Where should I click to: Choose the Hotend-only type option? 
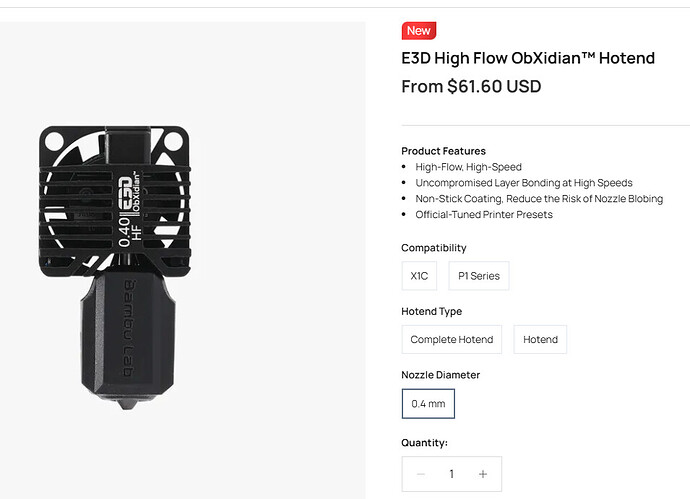(x=540, y=339)
